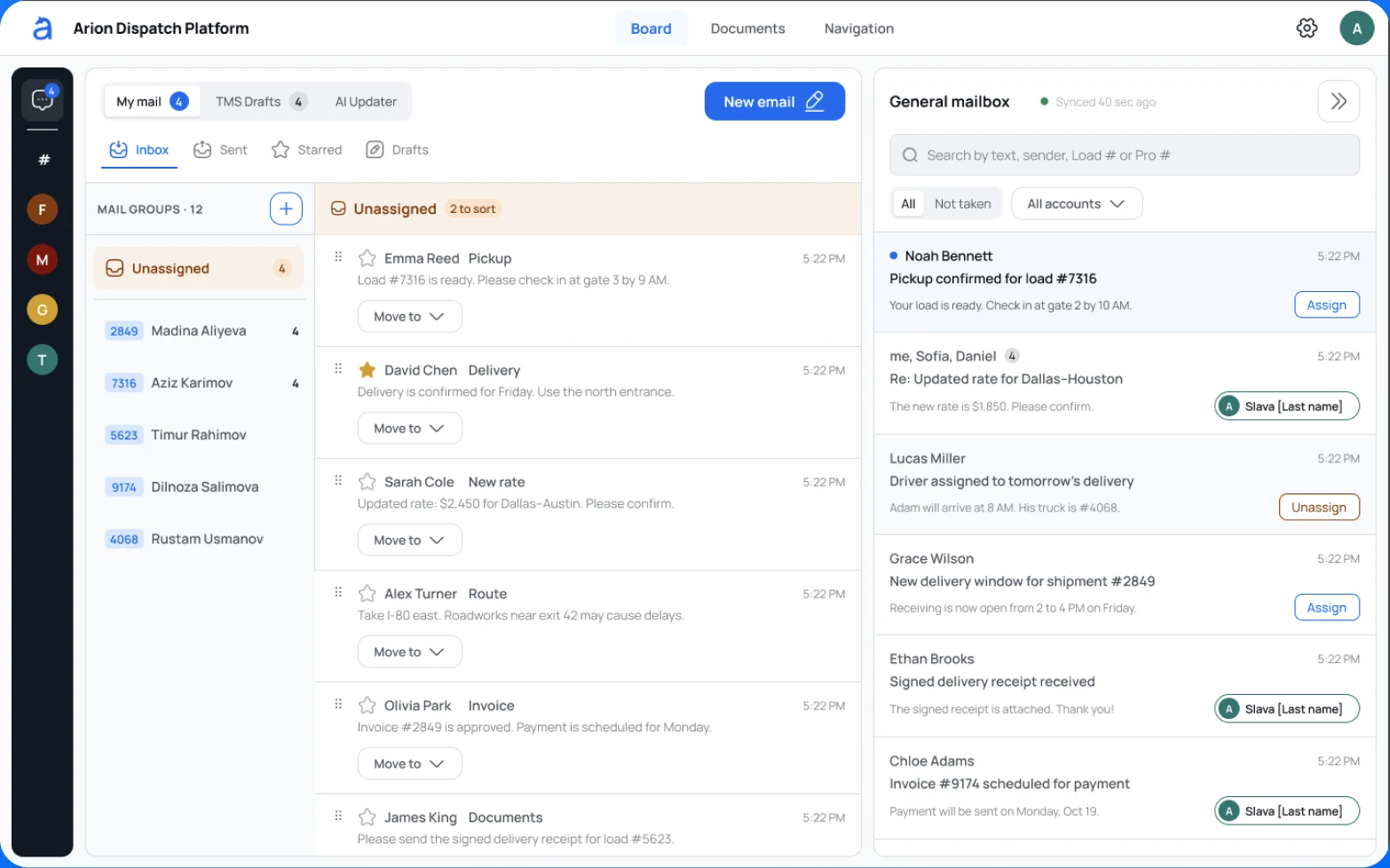
Task: Expand Move to for Sarah Cole email
Action: coord(409,541)
